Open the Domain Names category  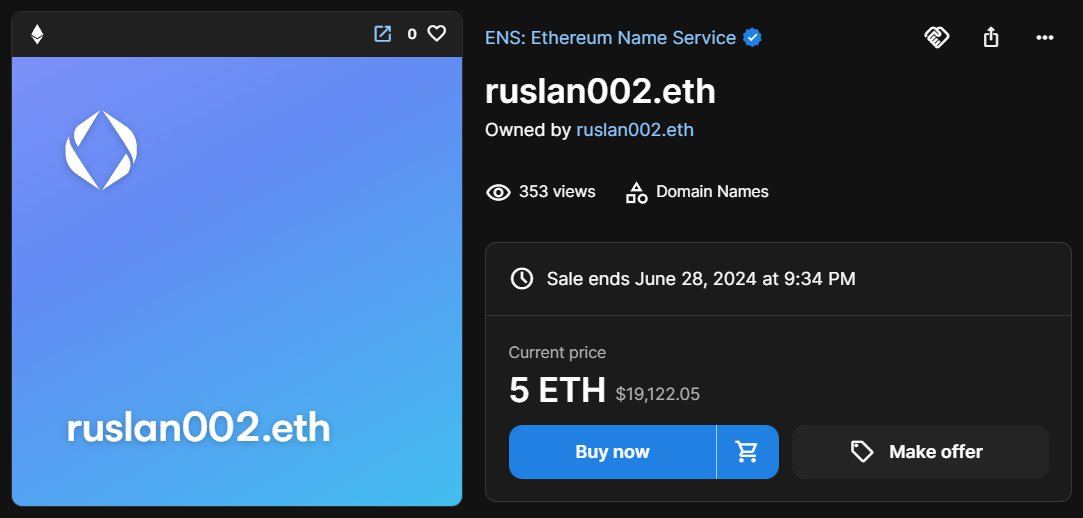[x=712, y=192]
